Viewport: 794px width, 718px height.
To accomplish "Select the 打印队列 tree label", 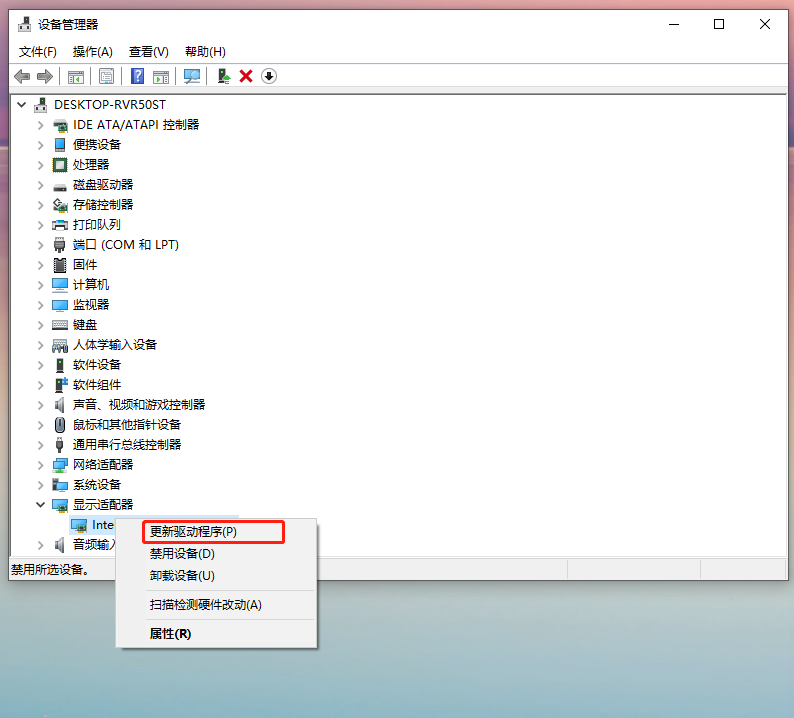I will pyautogui.click(x=97, y=225).
